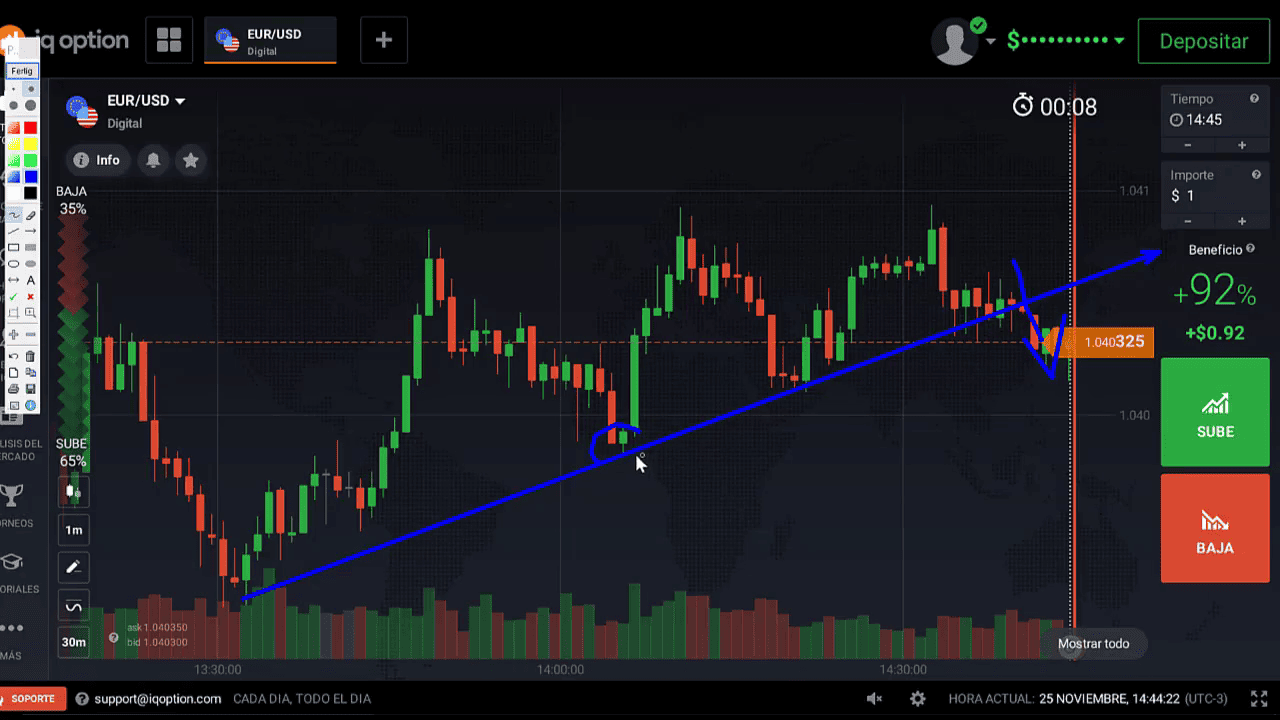Open the Info button for EUR/USD
The height and width of the screenshot is (720, 1280).
97,160
